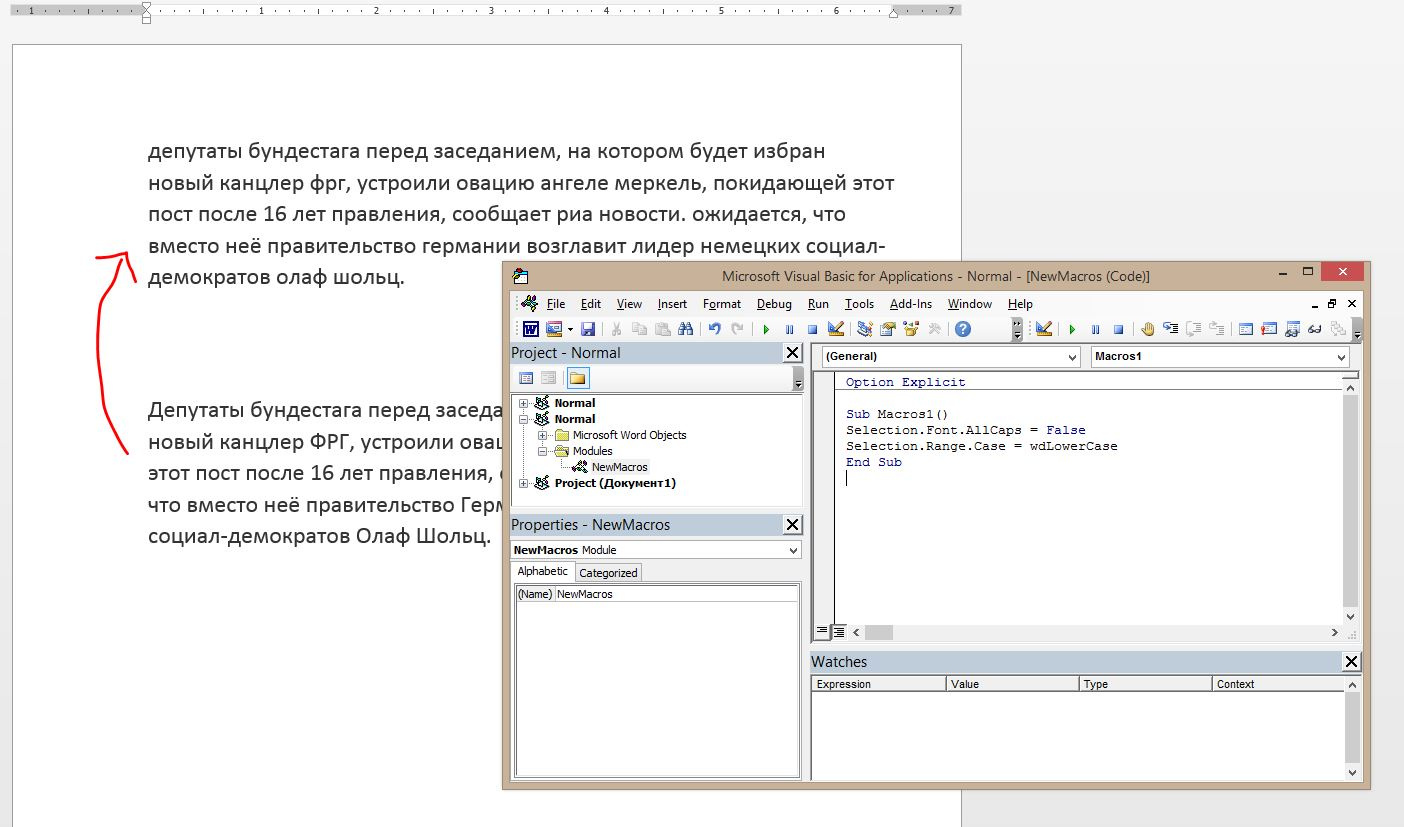This screenshot has height=827, width=1404.
Task: Click the Quick Watch glasses icon
Action: point(1314,329)
